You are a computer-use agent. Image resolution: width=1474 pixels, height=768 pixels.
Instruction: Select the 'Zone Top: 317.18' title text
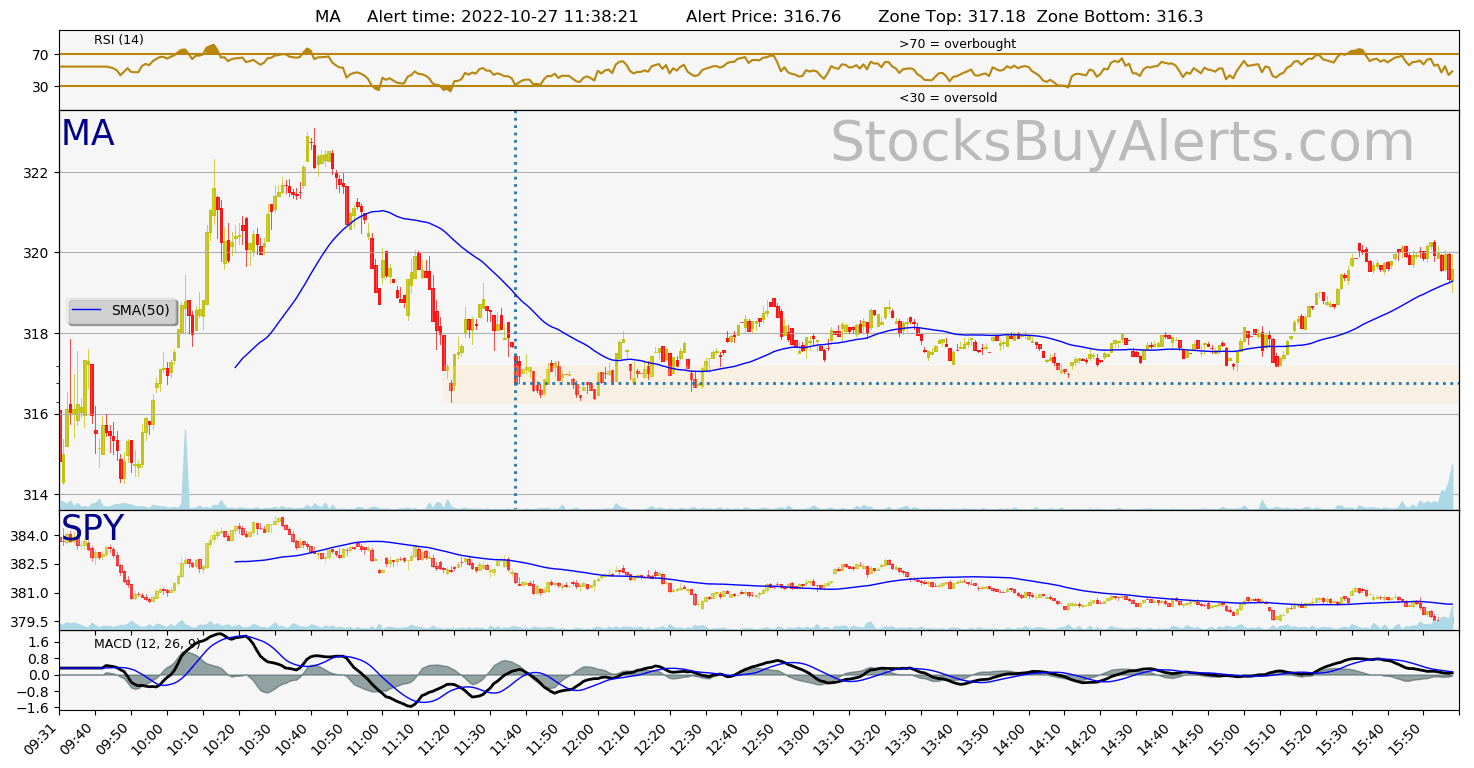click(x=953, y=17)
